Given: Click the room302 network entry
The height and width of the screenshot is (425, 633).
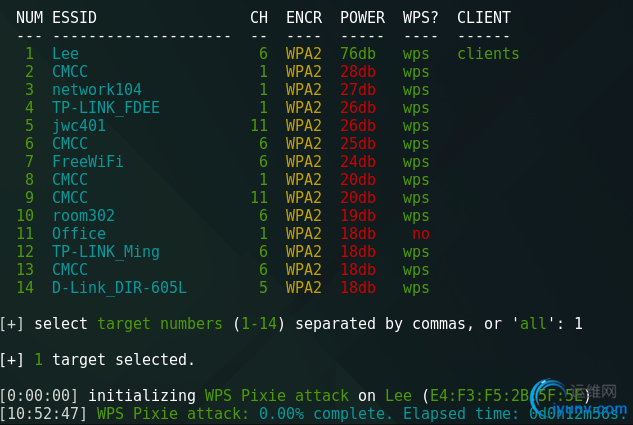Looking at the screenshot, I should click(x=83, y=215).
